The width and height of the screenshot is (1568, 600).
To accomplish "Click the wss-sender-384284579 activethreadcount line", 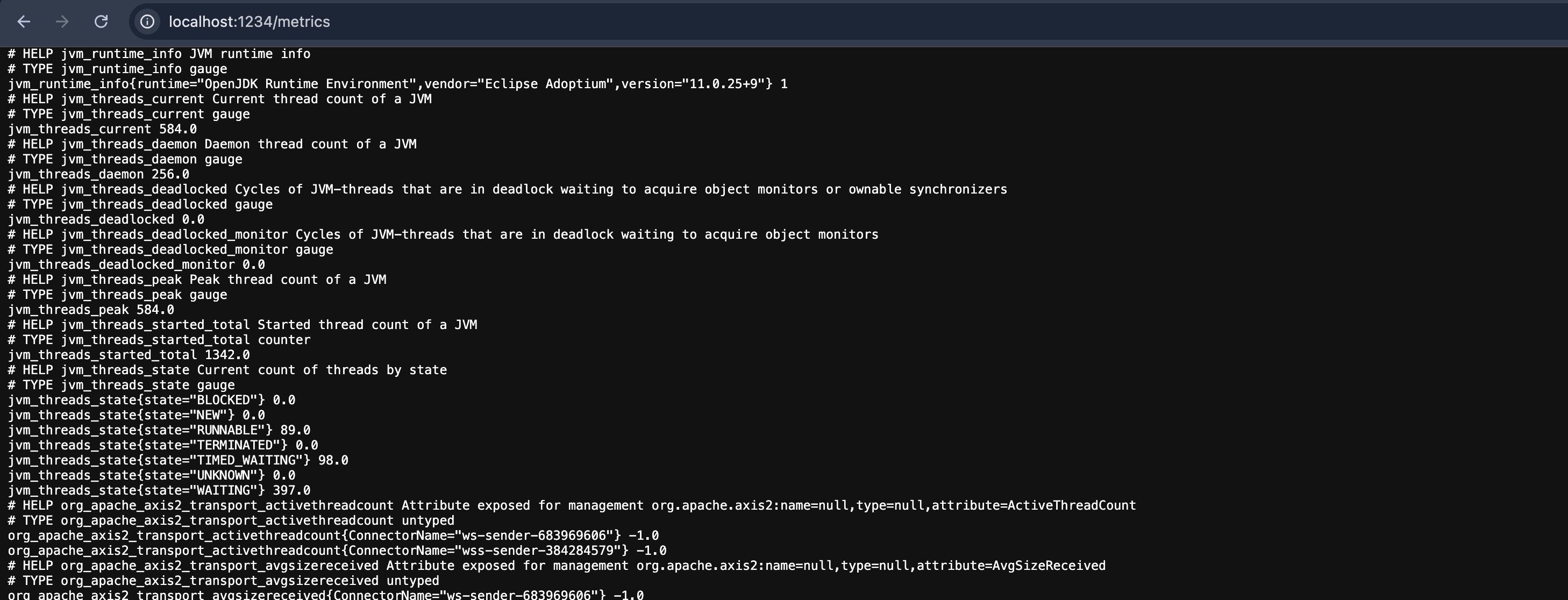I will click(x=337, y=551).
